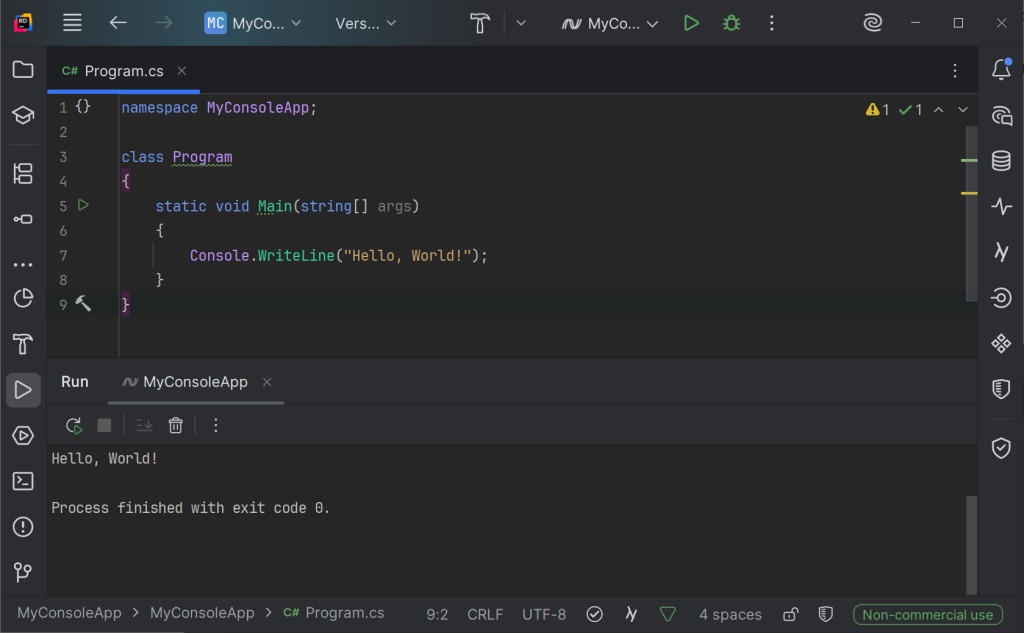Click the UTF-8 encoding indicator

(x=544, y=614)
